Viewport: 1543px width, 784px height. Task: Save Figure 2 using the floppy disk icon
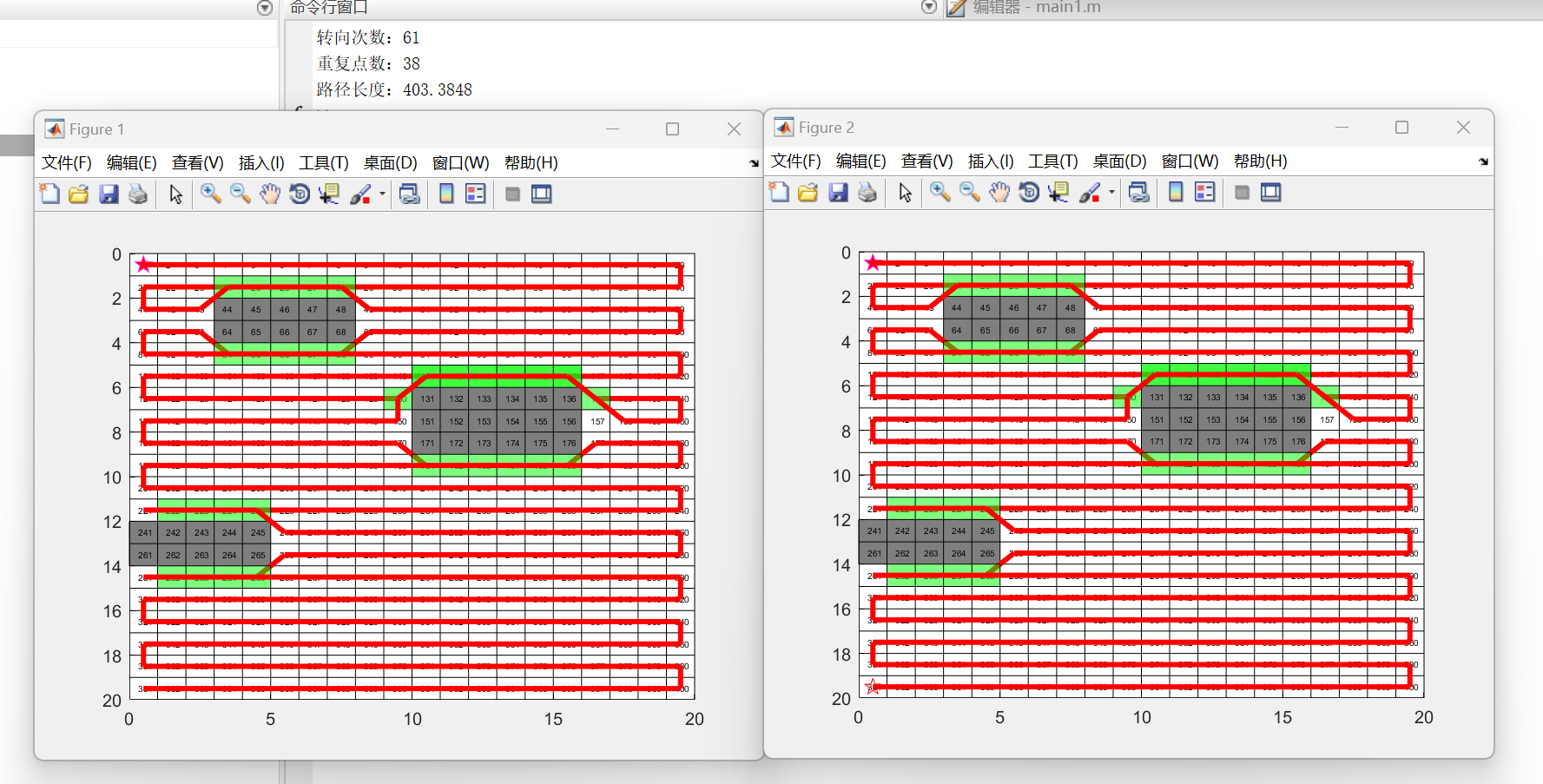(838, 192)
